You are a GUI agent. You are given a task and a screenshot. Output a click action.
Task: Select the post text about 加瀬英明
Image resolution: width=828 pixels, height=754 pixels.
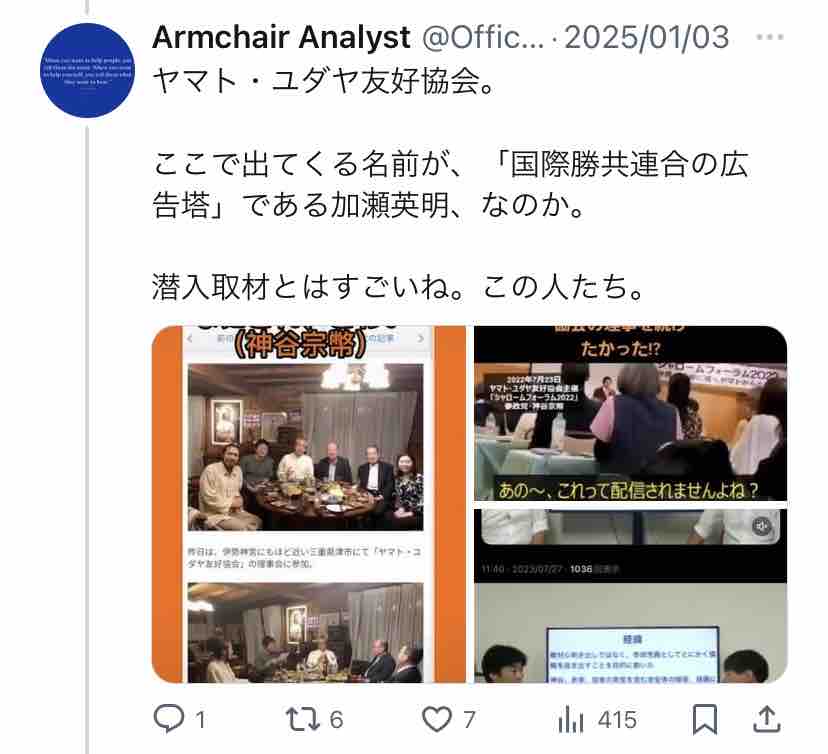point(450,184)
